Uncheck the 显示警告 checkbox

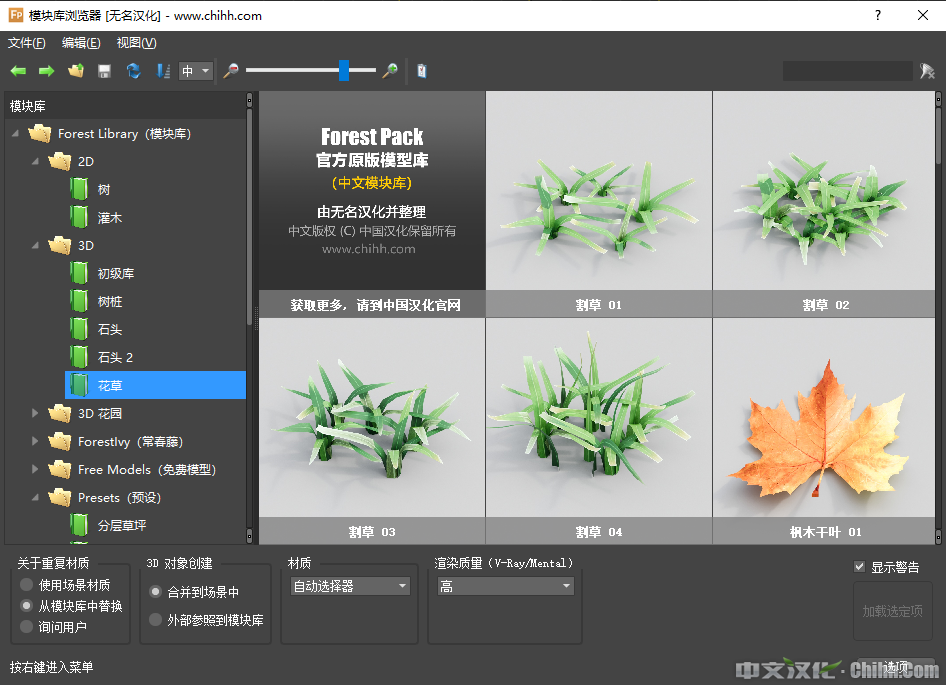point(859,567)
